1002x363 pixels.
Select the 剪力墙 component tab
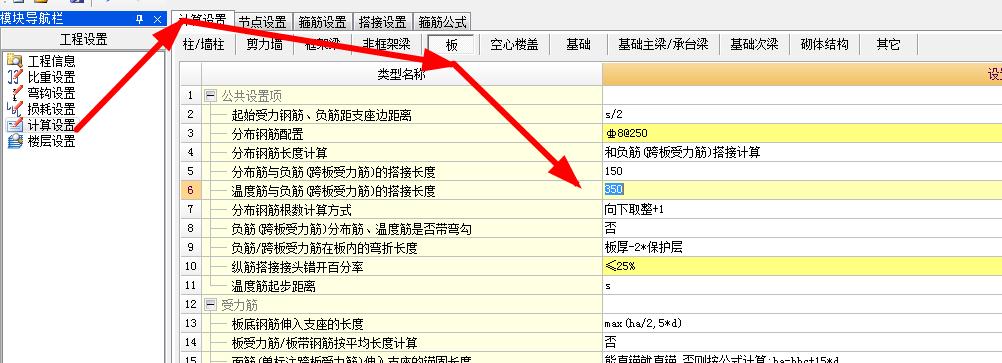click(264, 45)
